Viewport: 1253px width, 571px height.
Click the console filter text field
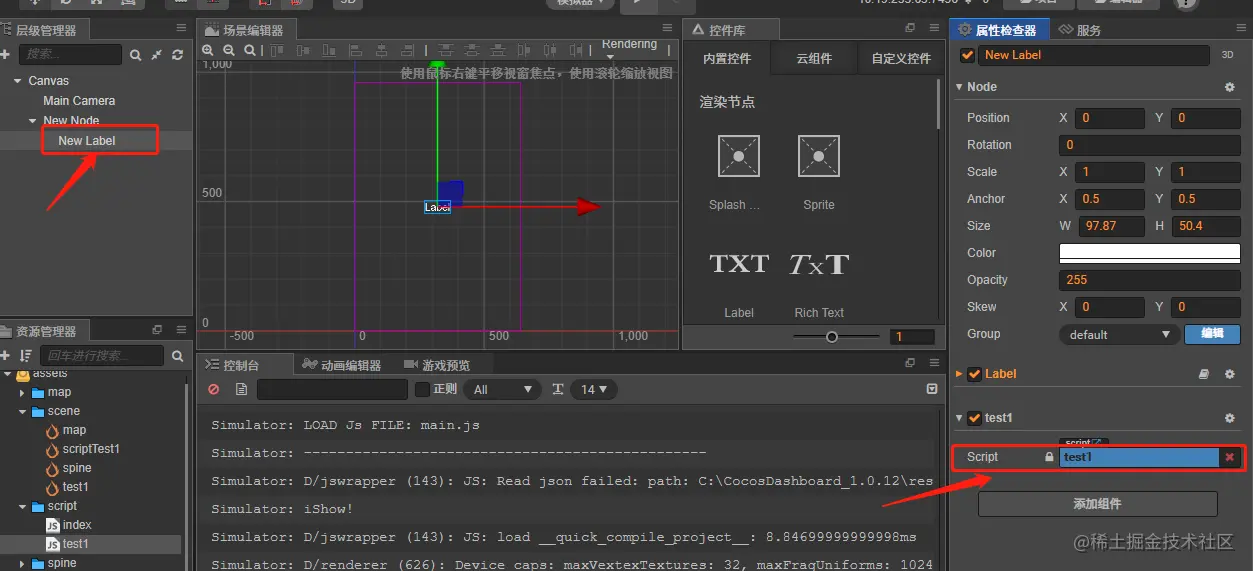tap(332, 389)
